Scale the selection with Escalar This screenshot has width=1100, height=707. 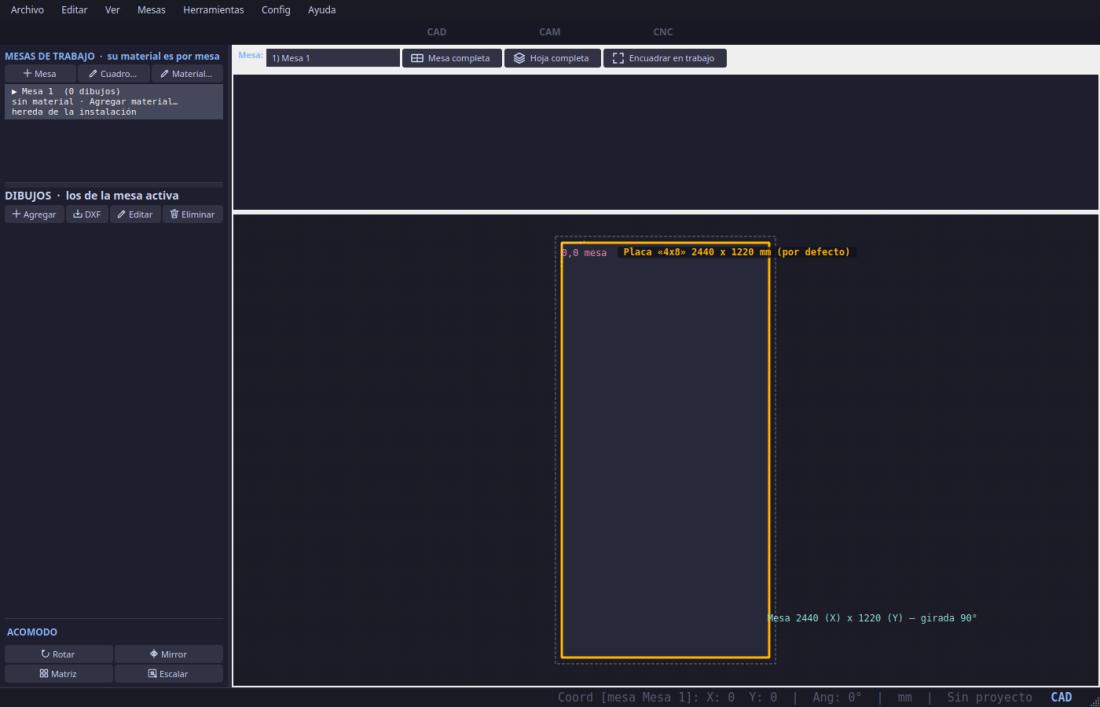point(169,674)
